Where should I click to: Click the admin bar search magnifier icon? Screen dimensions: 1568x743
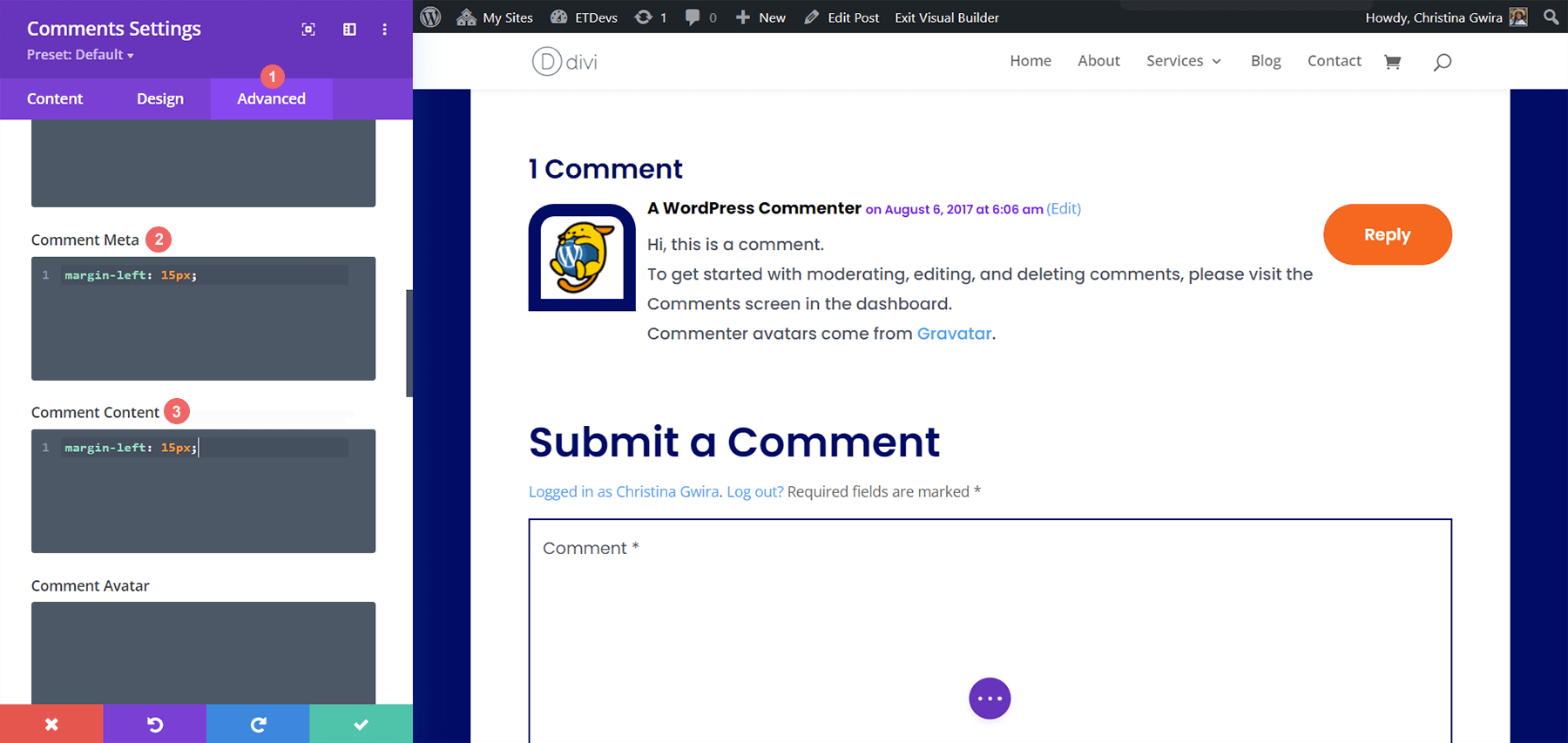pyautogui.click(x=1551, y=17)
